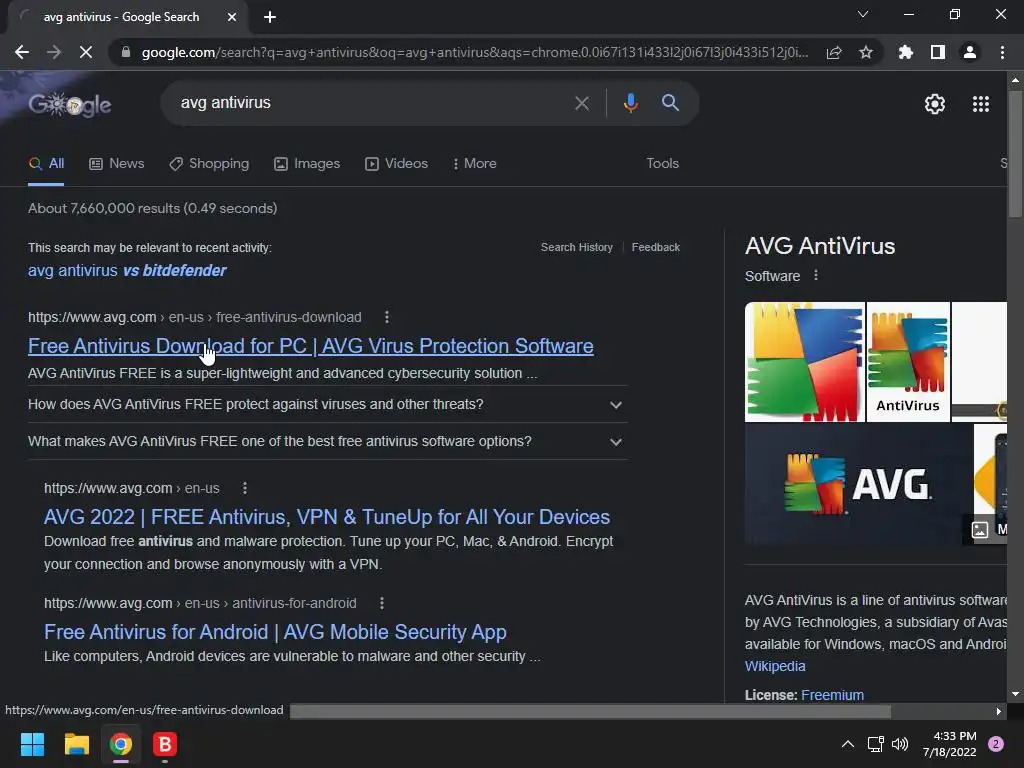Open the Windows Start menu

coord(32,744)
